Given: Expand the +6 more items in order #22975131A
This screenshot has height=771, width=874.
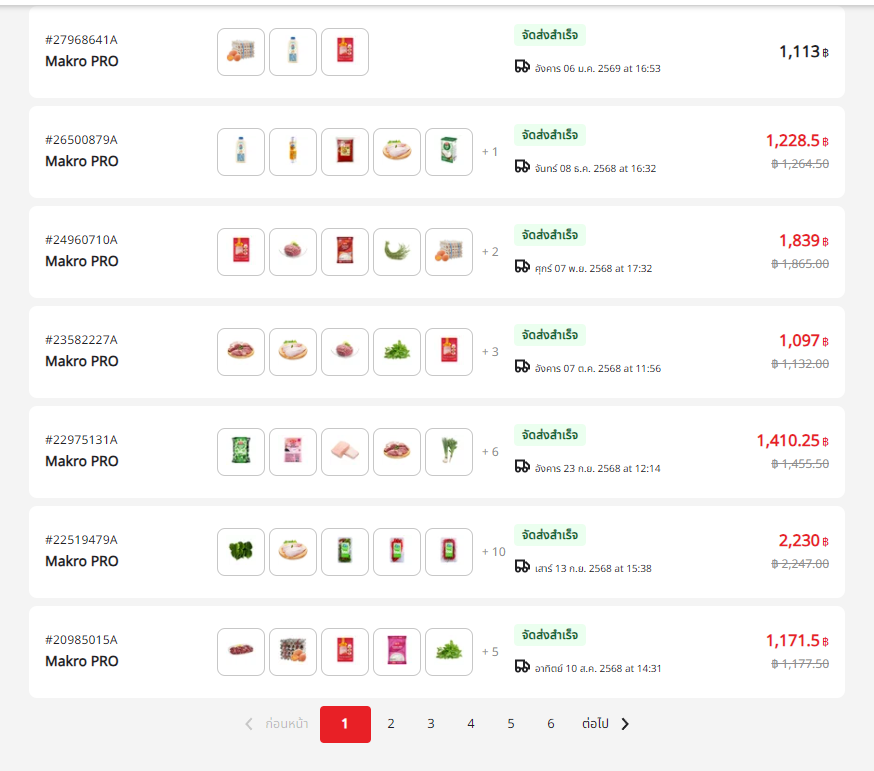Looking at the screenshot, I should point(490,452).
